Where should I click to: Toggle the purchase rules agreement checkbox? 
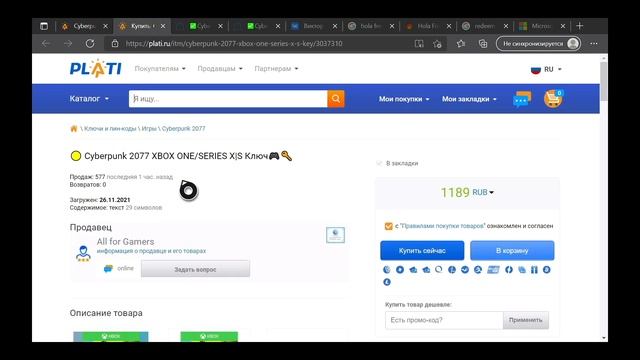tap(388, 226)
